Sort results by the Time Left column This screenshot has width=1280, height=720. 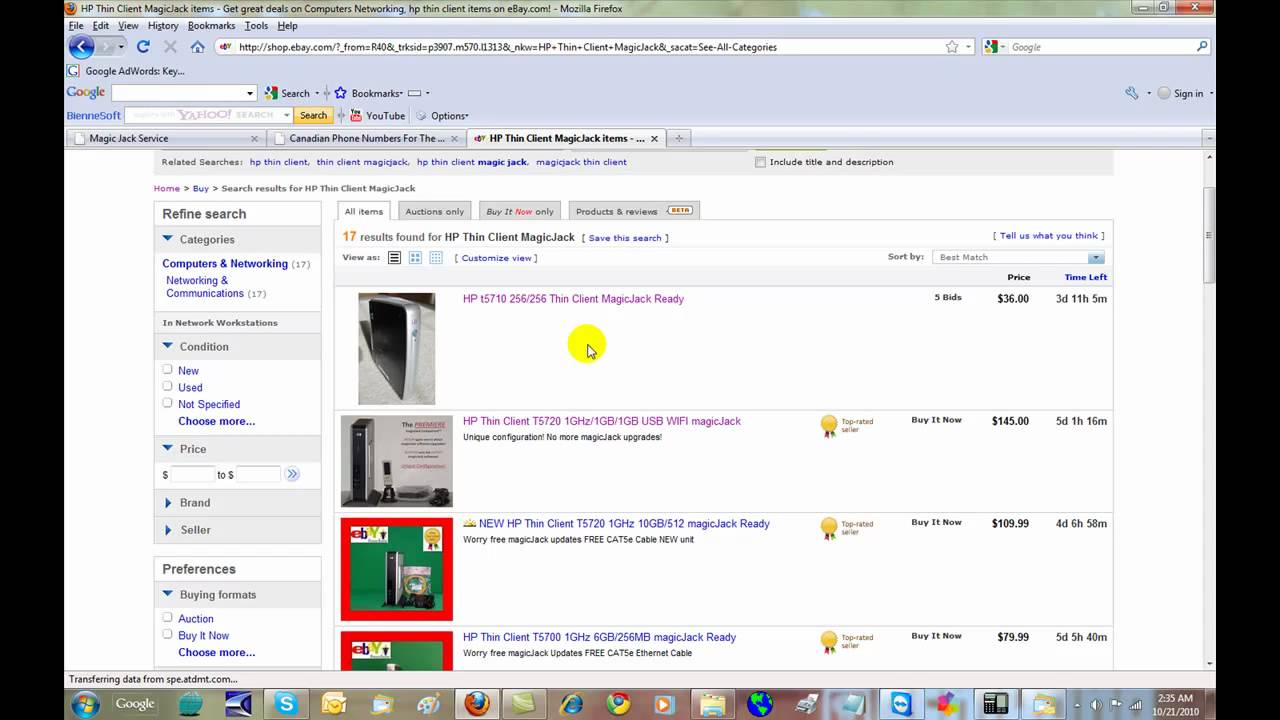(x=1085, y=277)
